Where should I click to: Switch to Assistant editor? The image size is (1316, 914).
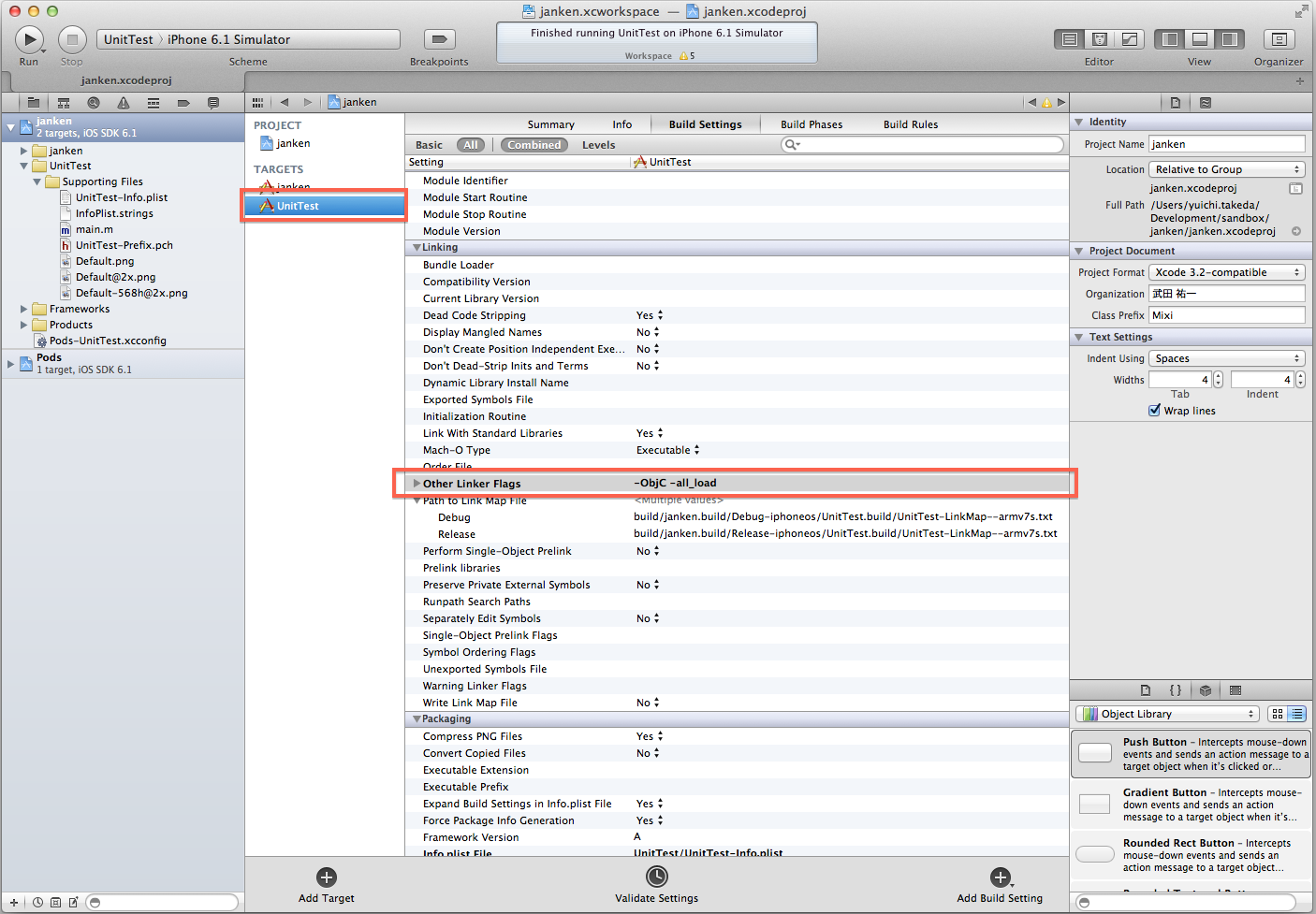[1100, 39]
